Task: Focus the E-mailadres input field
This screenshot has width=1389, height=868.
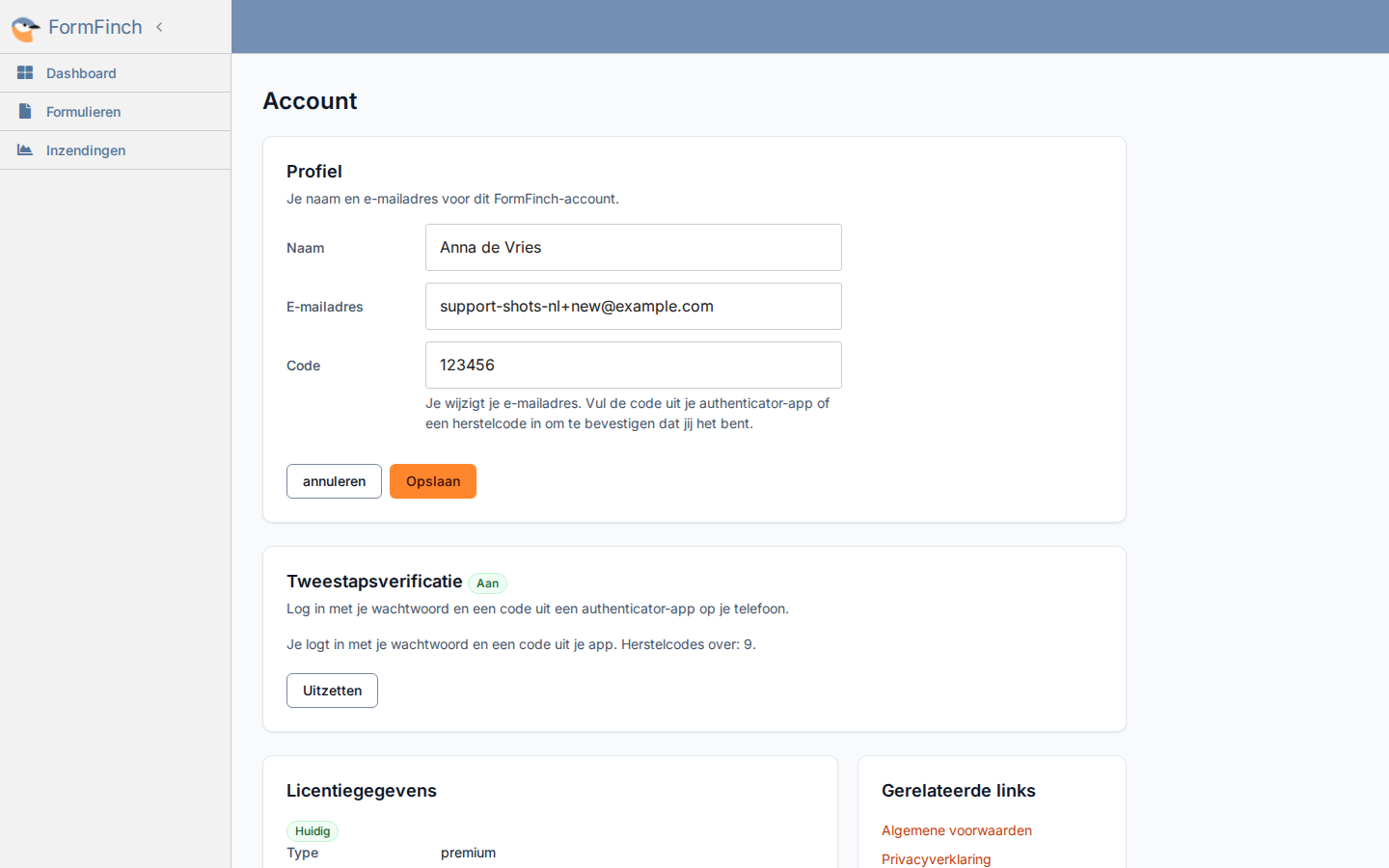Action: [634, 307]
